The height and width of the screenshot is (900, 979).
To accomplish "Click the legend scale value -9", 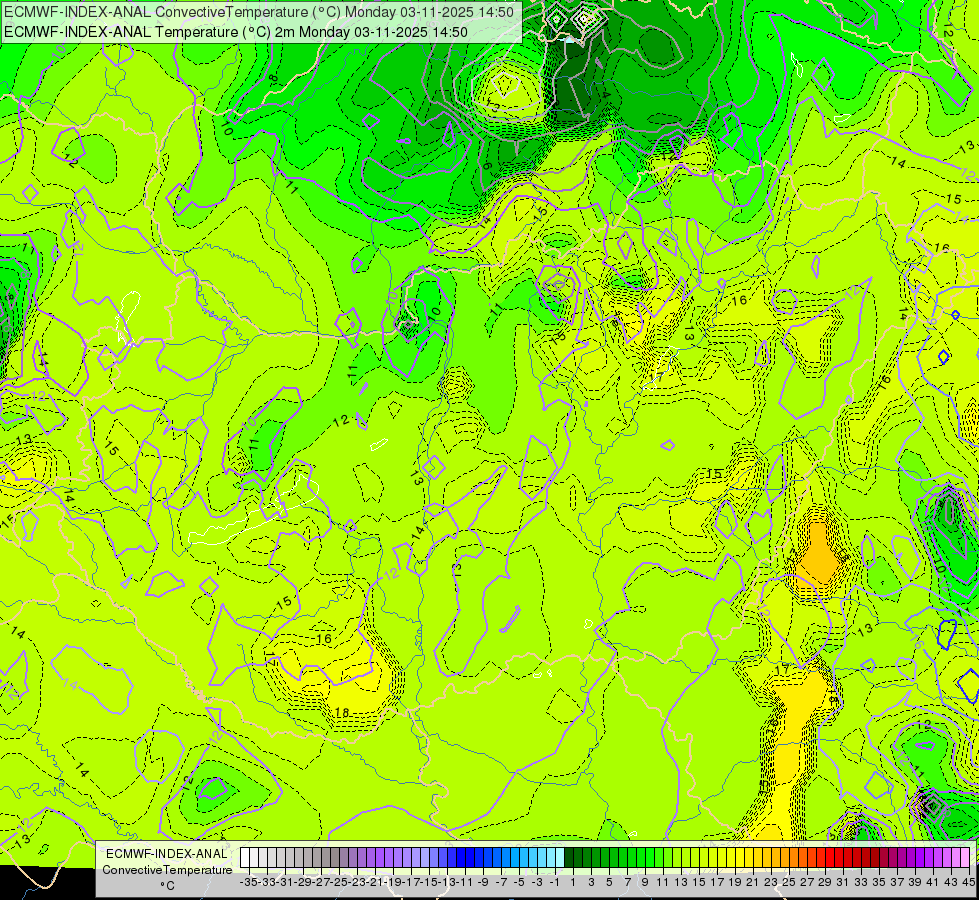I will (483, 882).
